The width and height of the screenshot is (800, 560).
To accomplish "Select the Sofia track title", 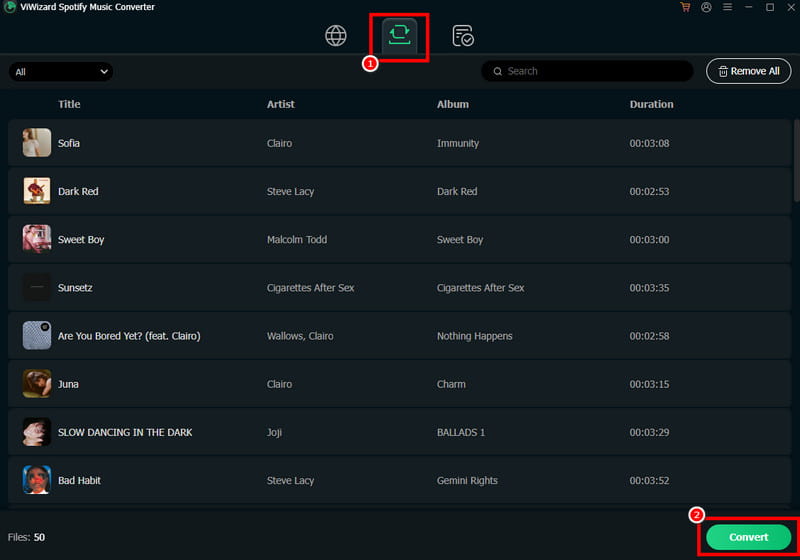I will click(69, 143).
